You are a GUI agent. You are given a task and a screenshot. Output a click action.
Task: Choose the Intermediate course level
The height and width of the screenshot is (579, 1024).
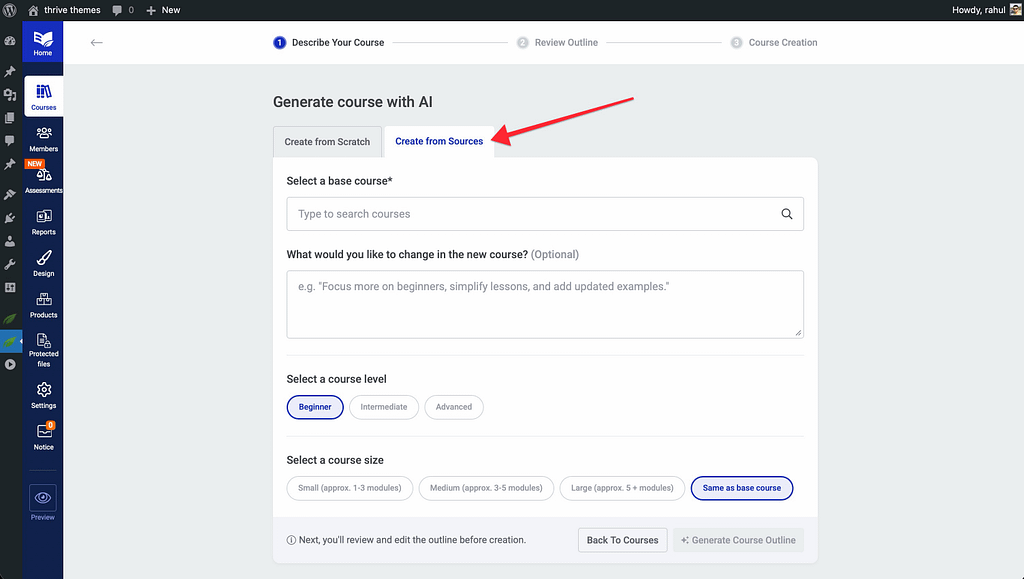384,407
